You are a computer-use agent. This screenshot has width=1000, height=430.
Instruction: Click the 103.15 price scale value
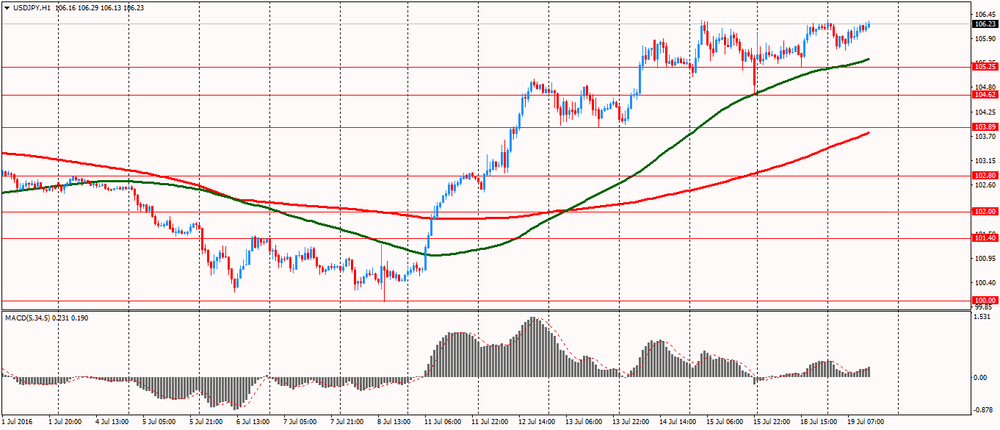[x=986, y=161]
